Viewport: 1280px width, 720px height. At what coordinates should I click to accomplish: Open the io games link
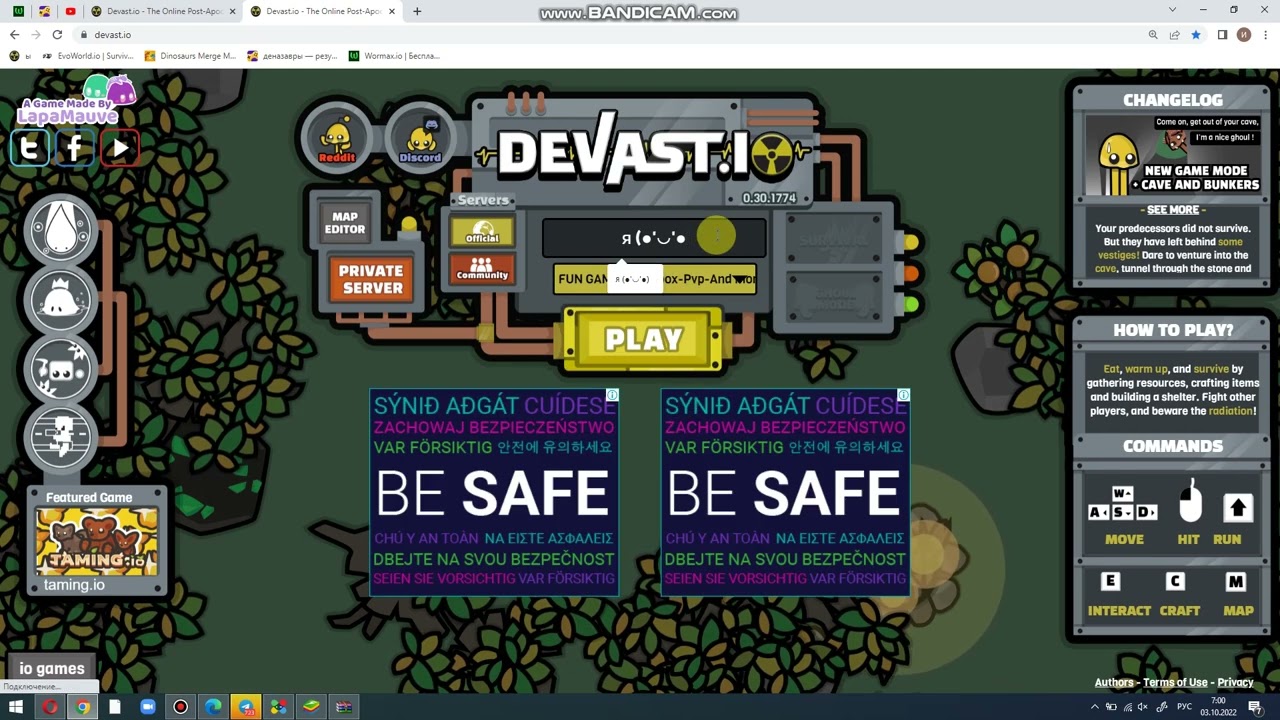(x=52, y=668)
